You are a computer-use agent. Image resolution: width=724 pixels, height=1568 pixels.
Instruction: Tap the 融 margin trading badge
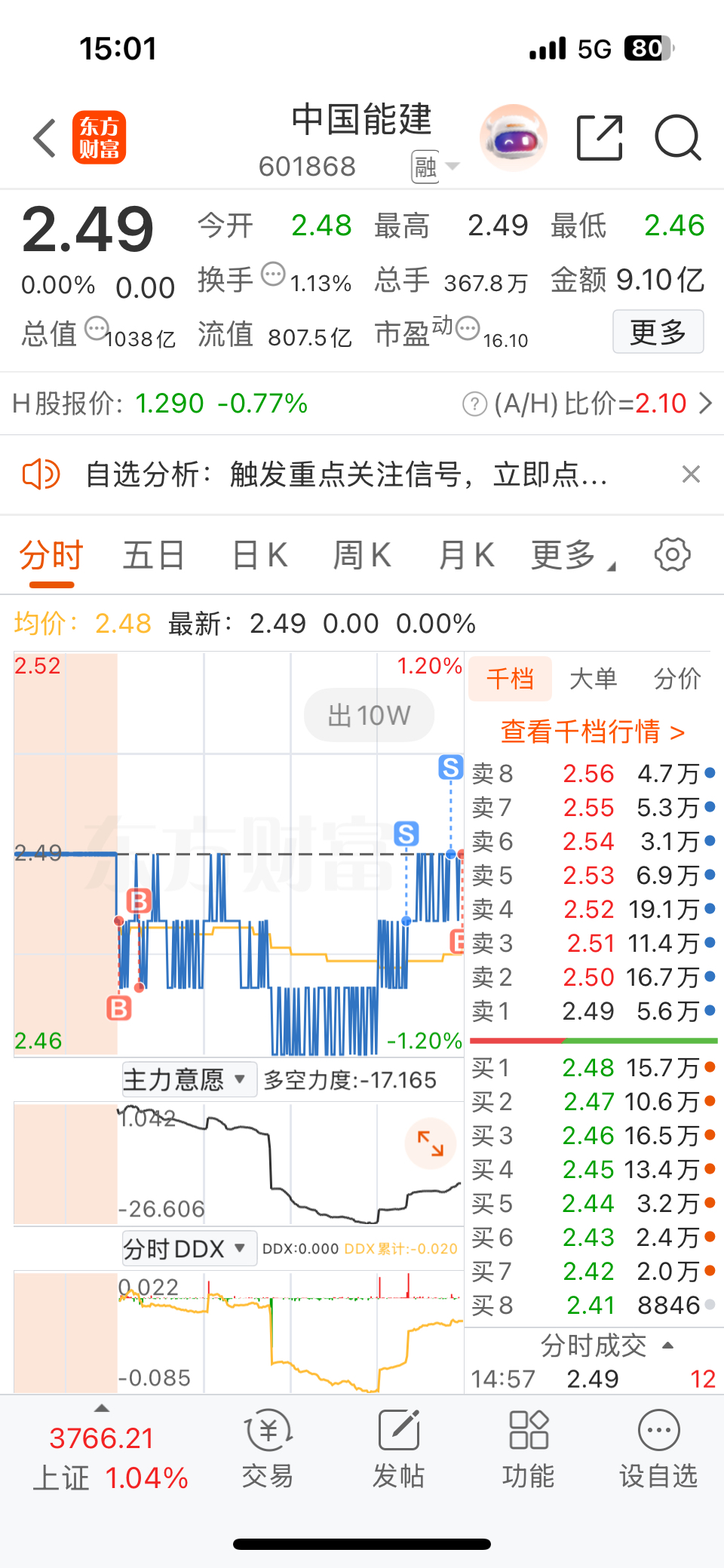(x=425, y=166)
